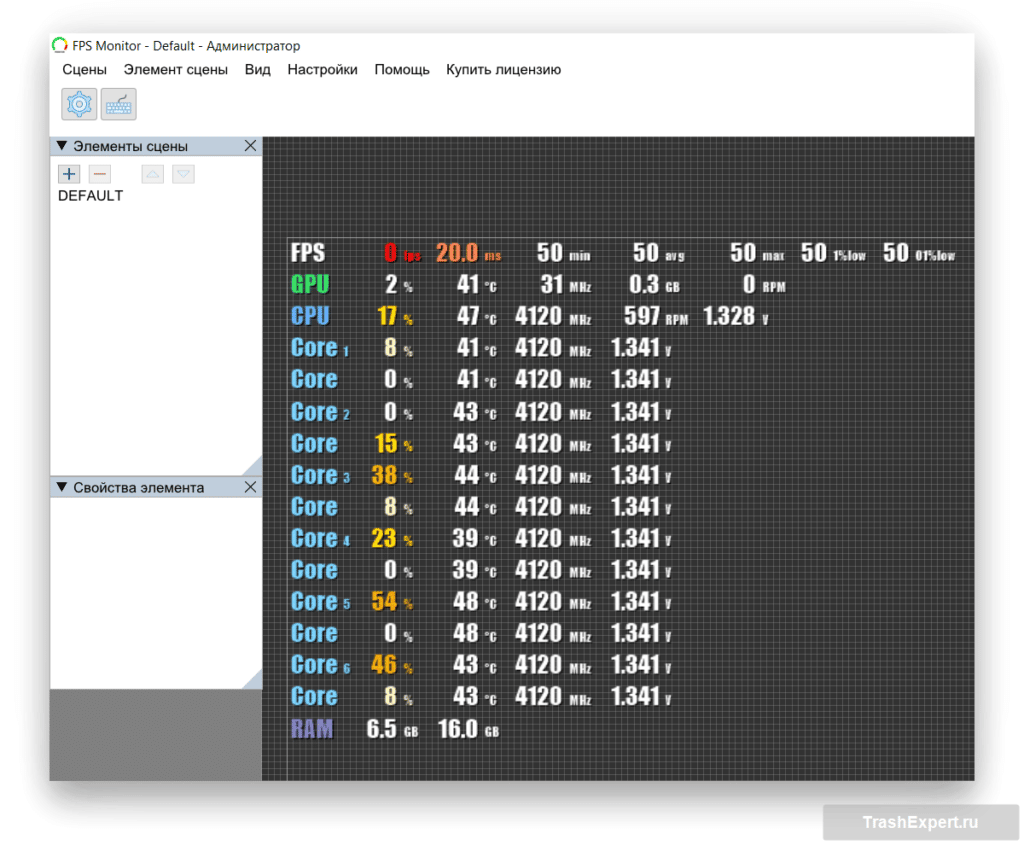The height and width of the screenshot is (845, 1024).
Task: Click the purple RAM label in the overlay
Action: [311, 729]
